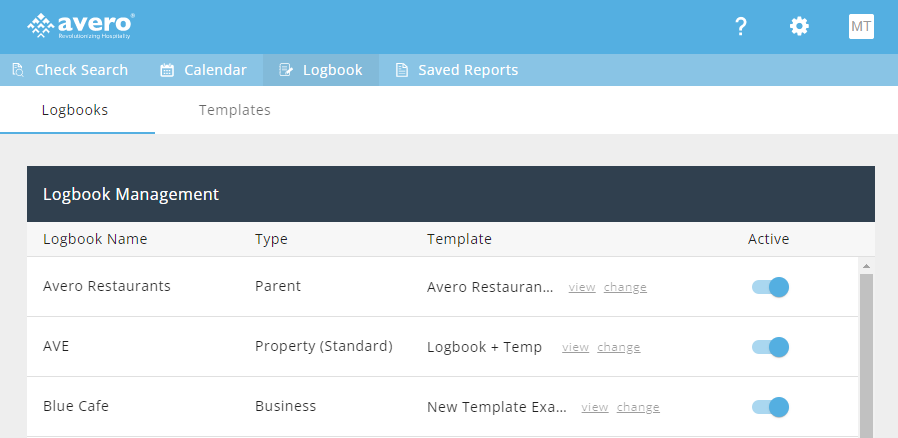Open the help question mark icon

tap(741, 27)
